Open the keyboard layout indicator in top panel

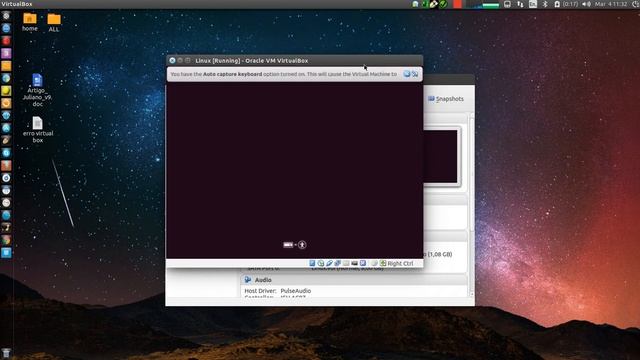[533, 4]
